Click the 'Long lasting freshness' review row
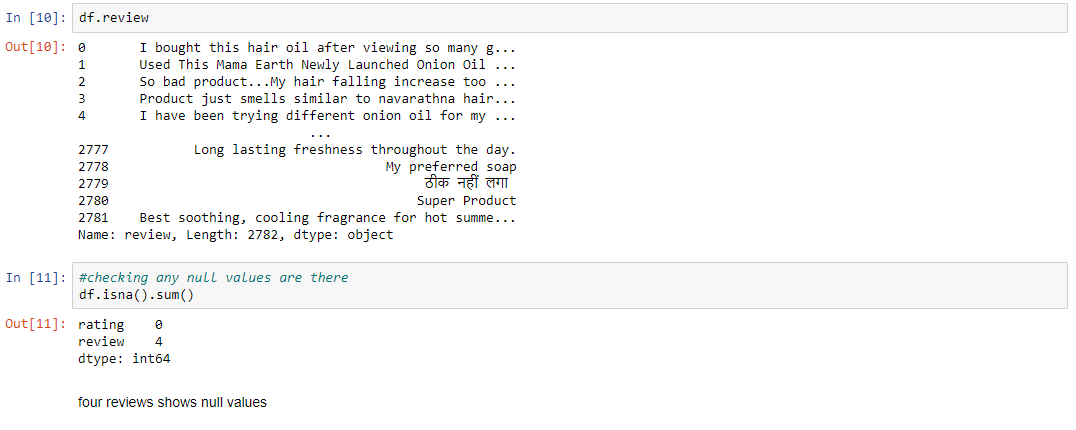This screenshot has width=1076, height=430. click(297, 150)
